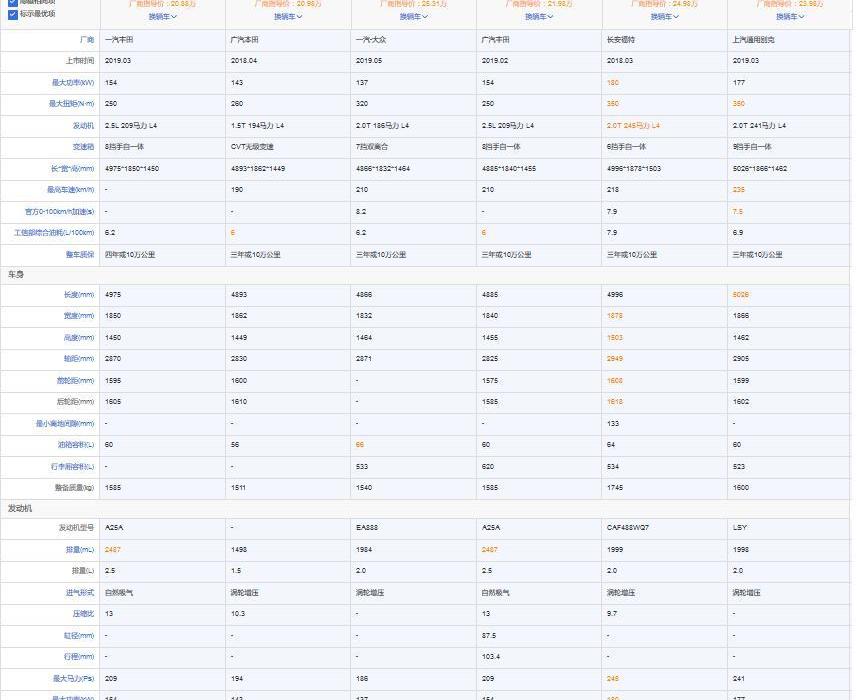Click the 工信部综合油耗(L/100km) link

point(54,233)
